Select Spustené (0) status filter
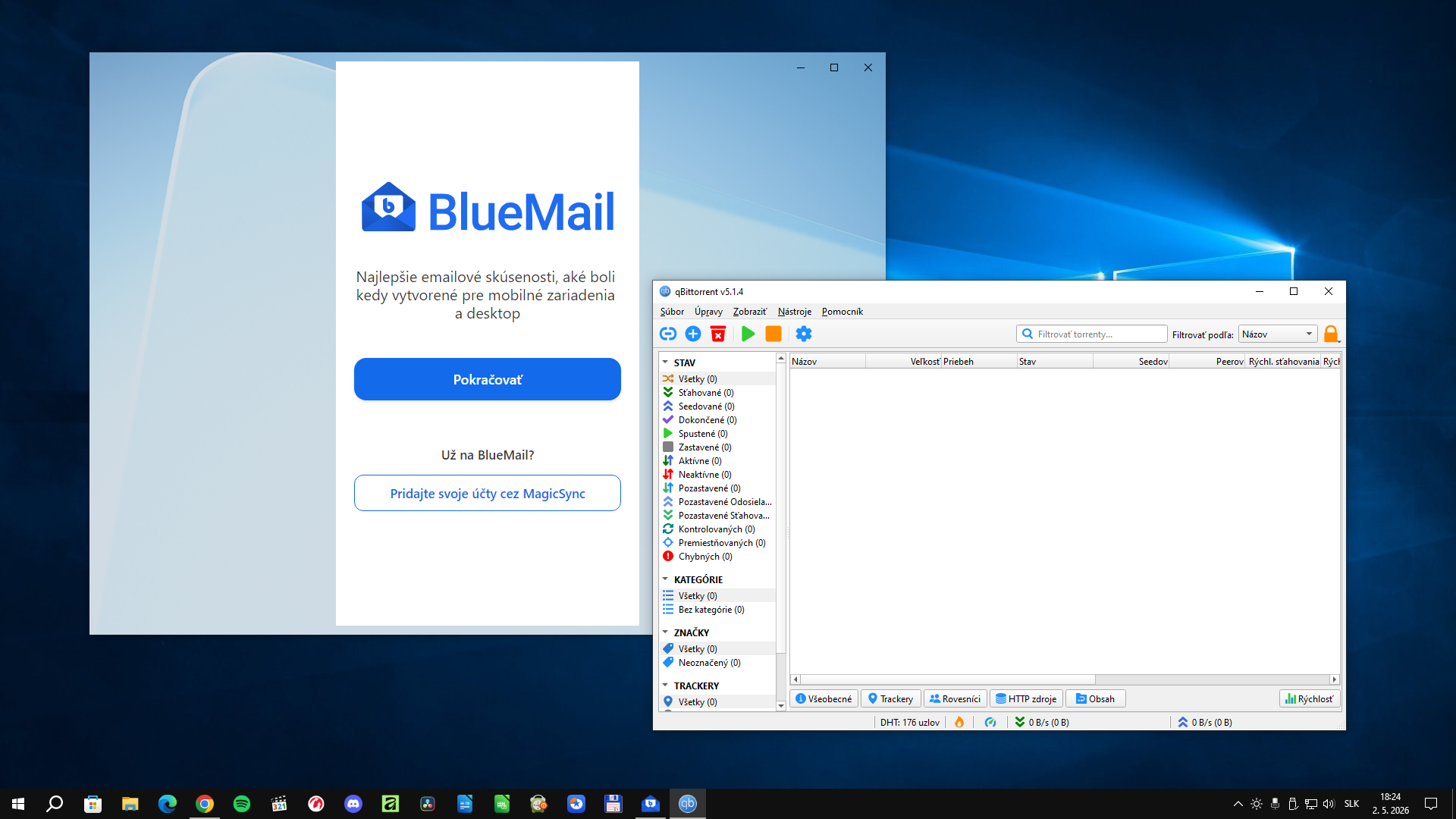 pos(717,434)
